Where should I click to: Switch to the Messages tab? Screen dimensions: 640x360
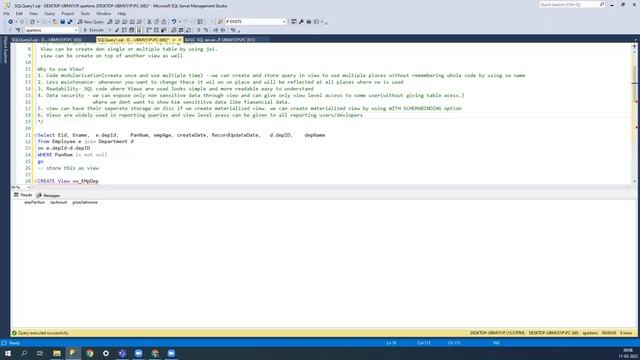[48, 195]
